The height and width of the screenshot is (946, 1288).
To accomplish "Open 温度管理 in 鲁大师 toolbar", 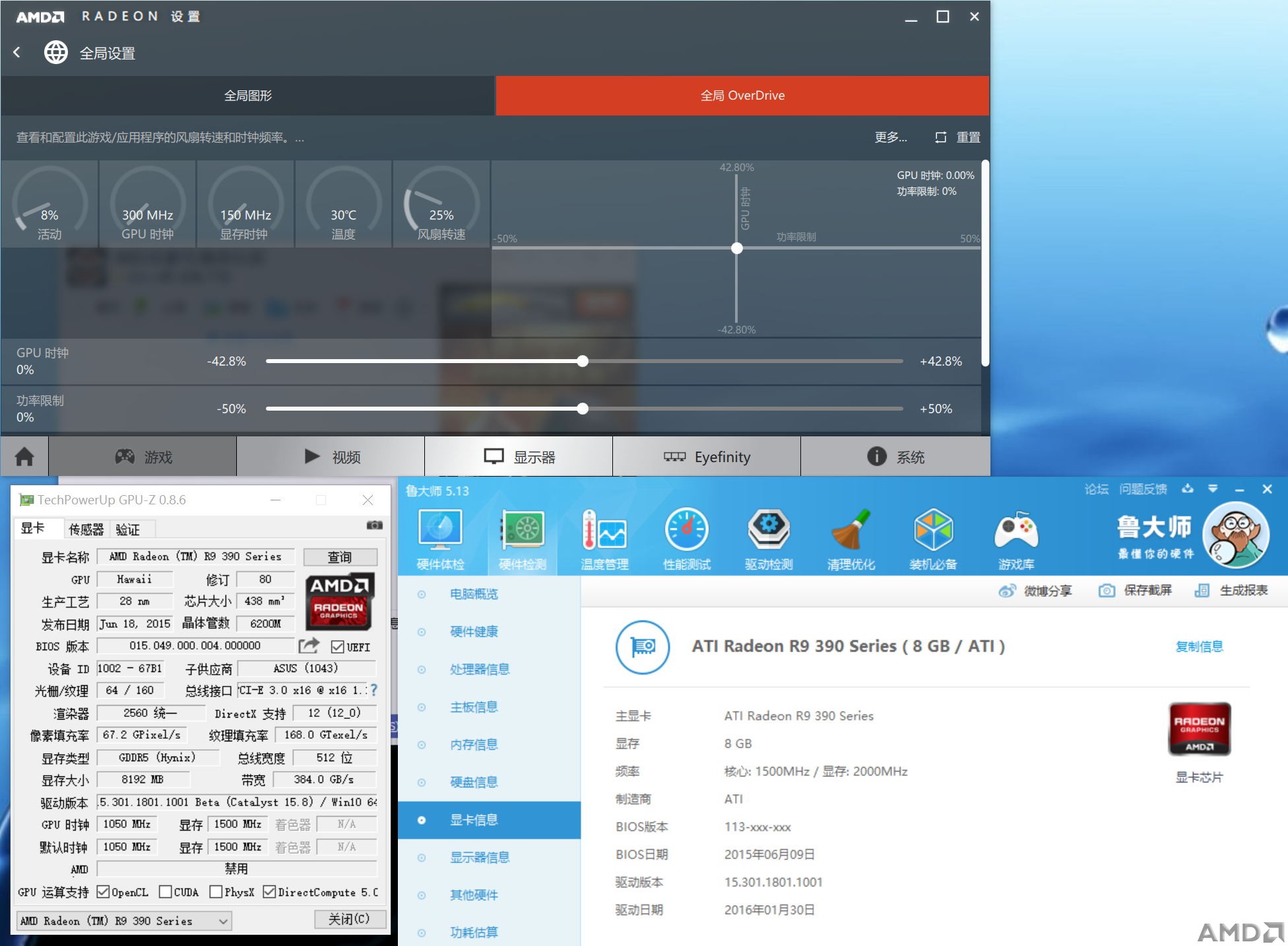I will pos(604,540).
